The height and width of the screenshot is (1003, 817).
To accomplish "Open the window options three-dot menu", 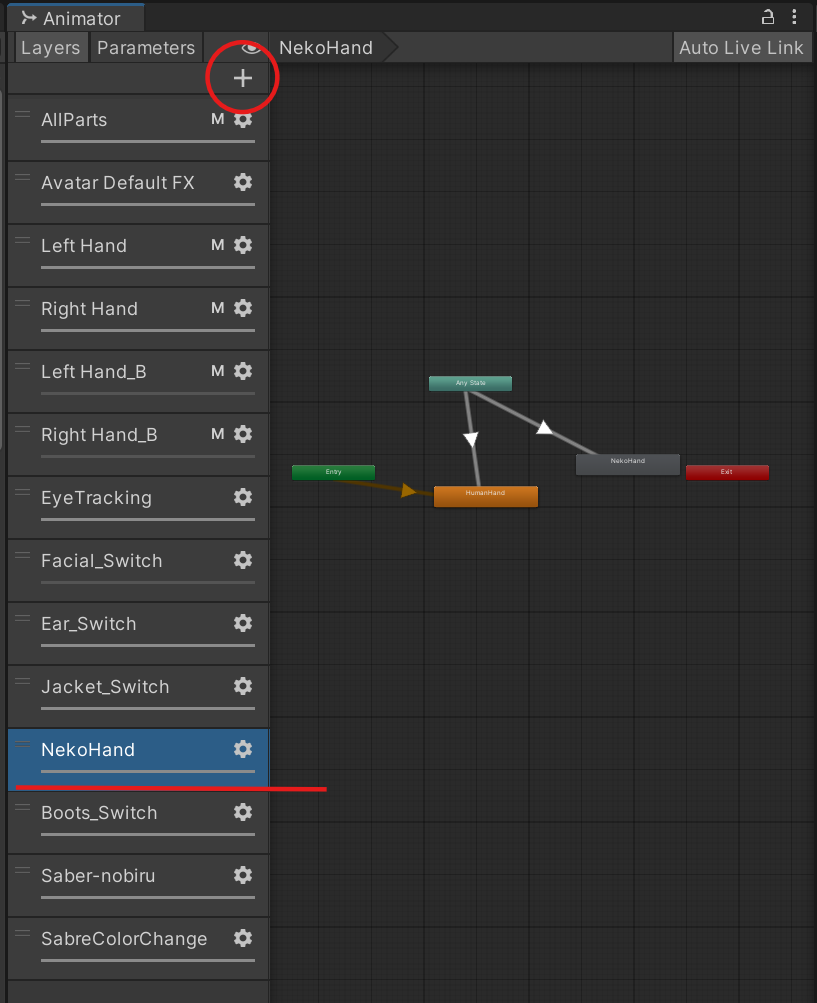I will point(794,16).
